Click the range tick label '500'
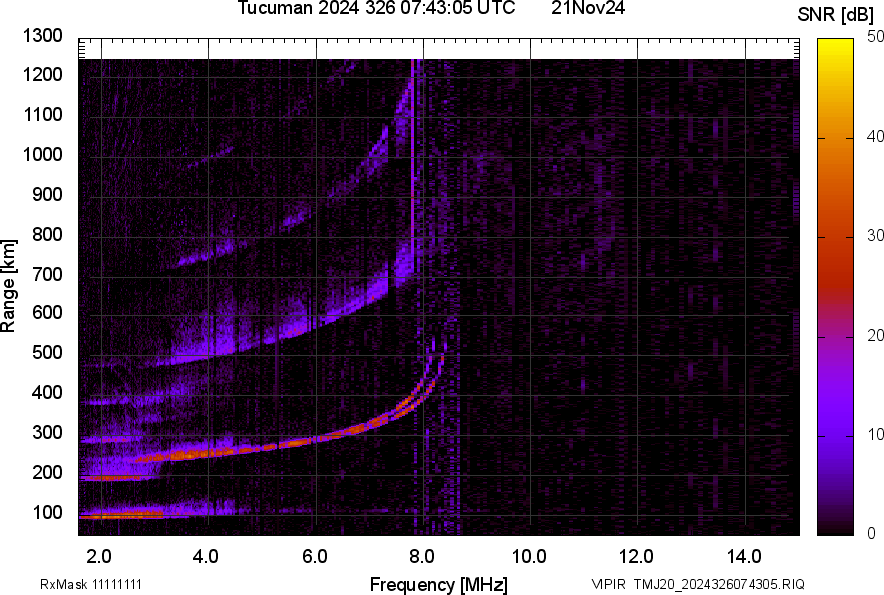The width and height of the screenshot is (884, 595). pos(47,352)
